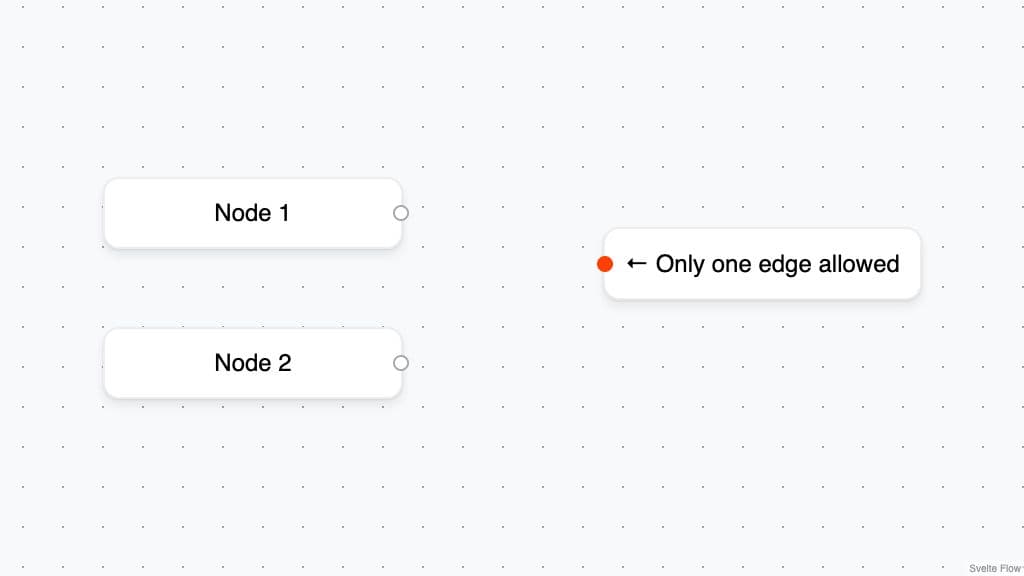Viewport: 1024px width, 576px height.
Task: Click Node 1's source handle circle
Action: 401,213
